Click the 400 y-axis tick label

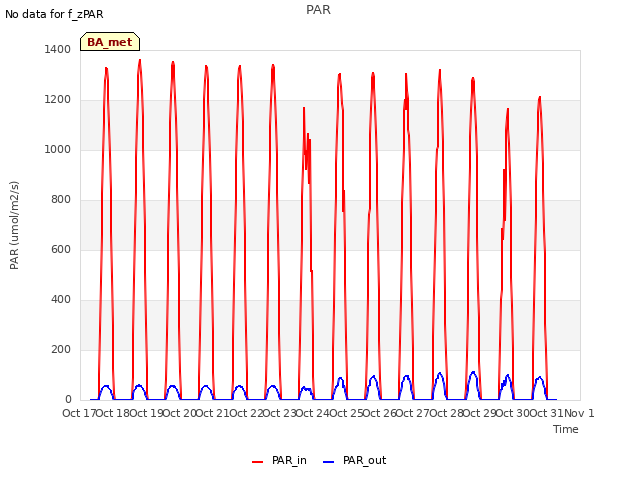click(x=61, y=300)
